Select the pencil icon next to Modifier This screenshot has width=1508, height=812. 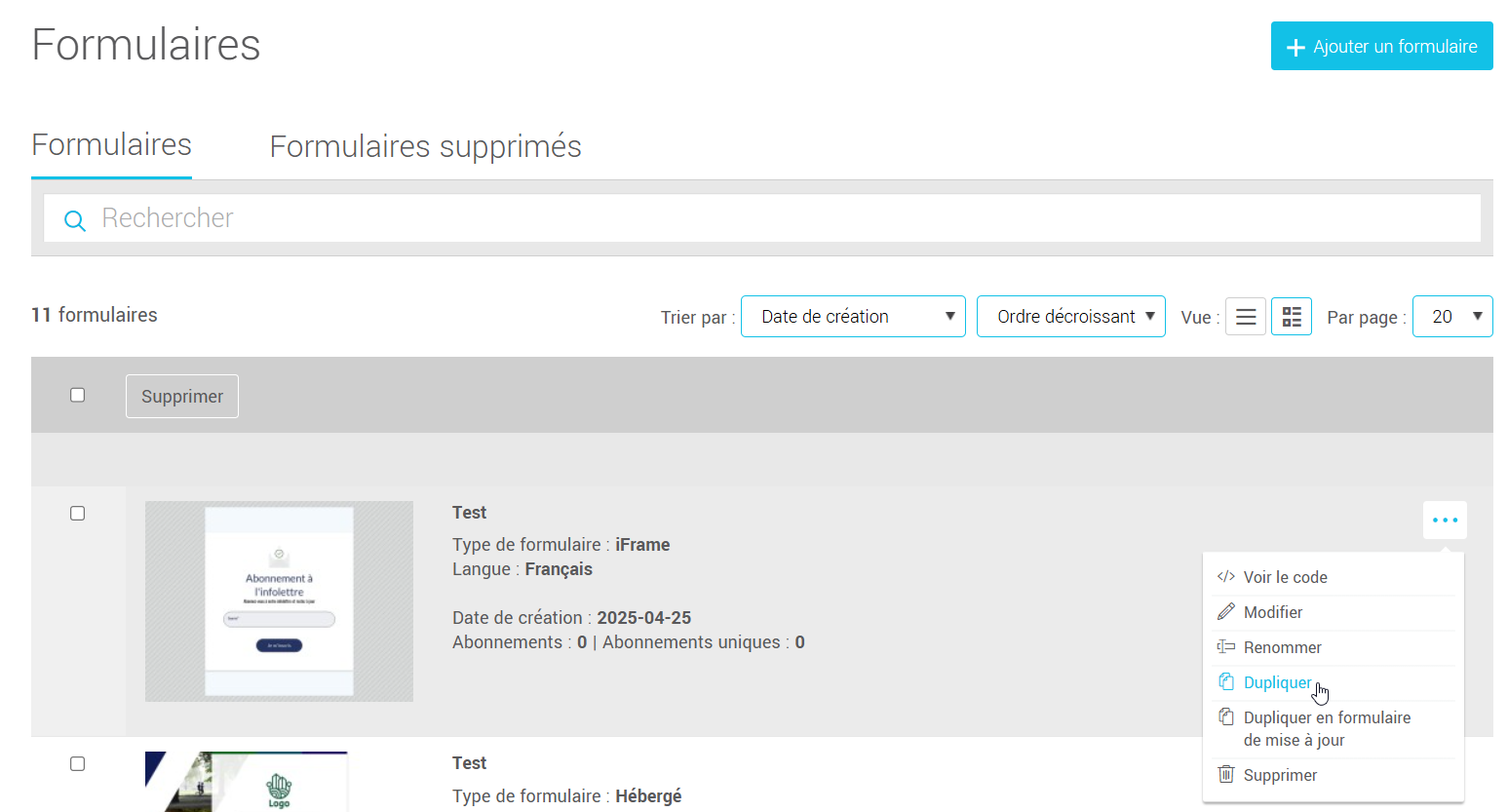[1225, 611]
